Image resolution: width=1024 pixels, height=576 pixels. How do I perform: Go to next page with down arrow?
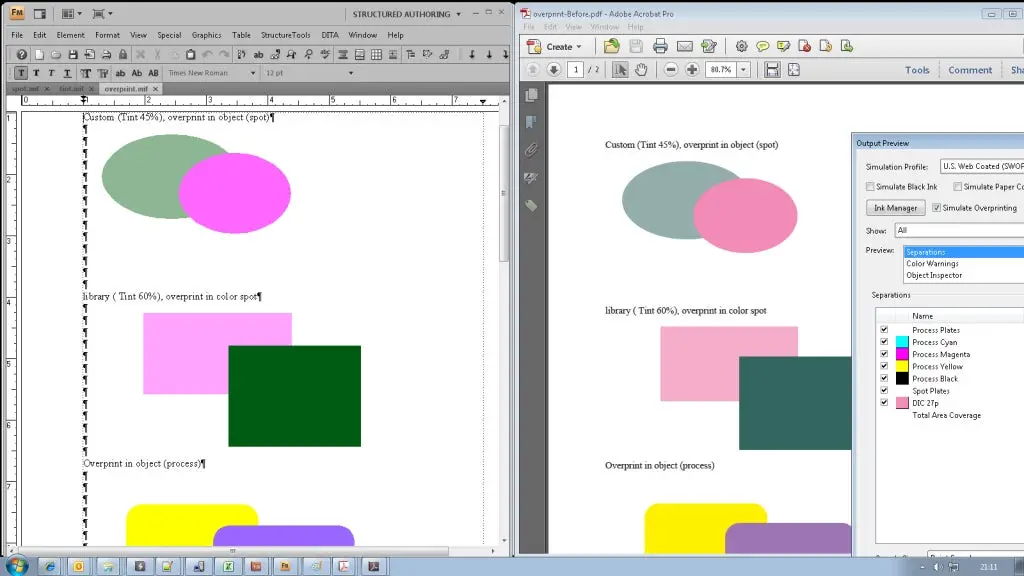coord(555,69)
